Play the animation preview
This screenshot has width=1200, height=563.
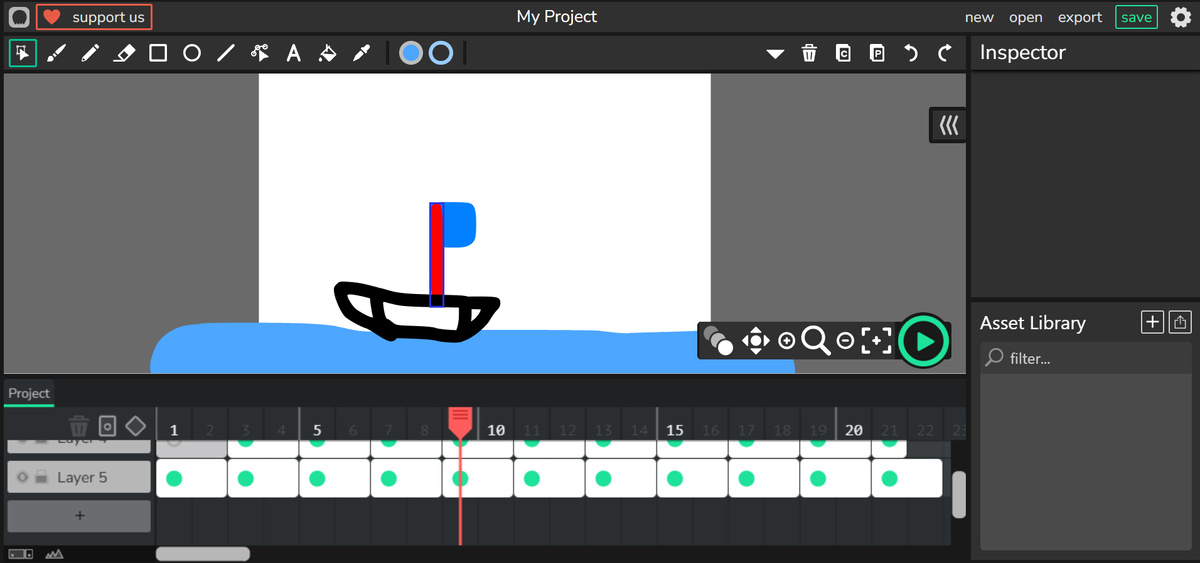pos(924,341)
